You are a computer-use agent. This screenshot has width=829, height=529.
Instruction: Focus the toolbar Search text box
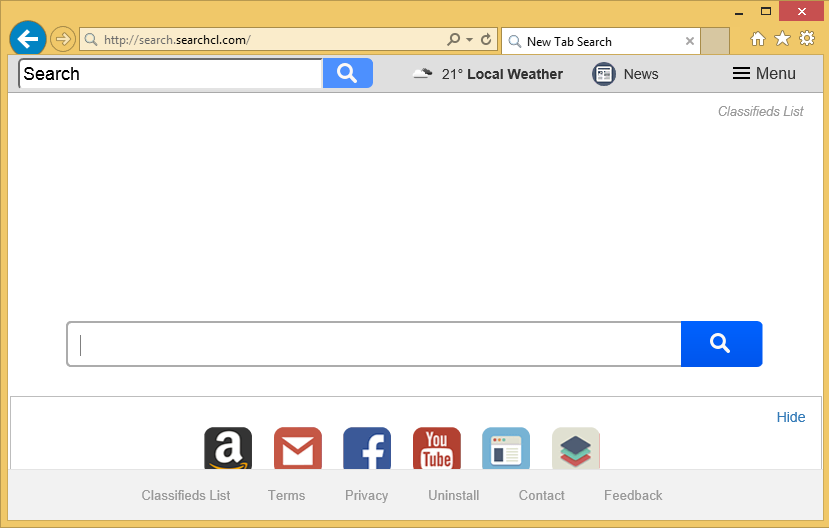pyautogui.click(x=170, y=73)
